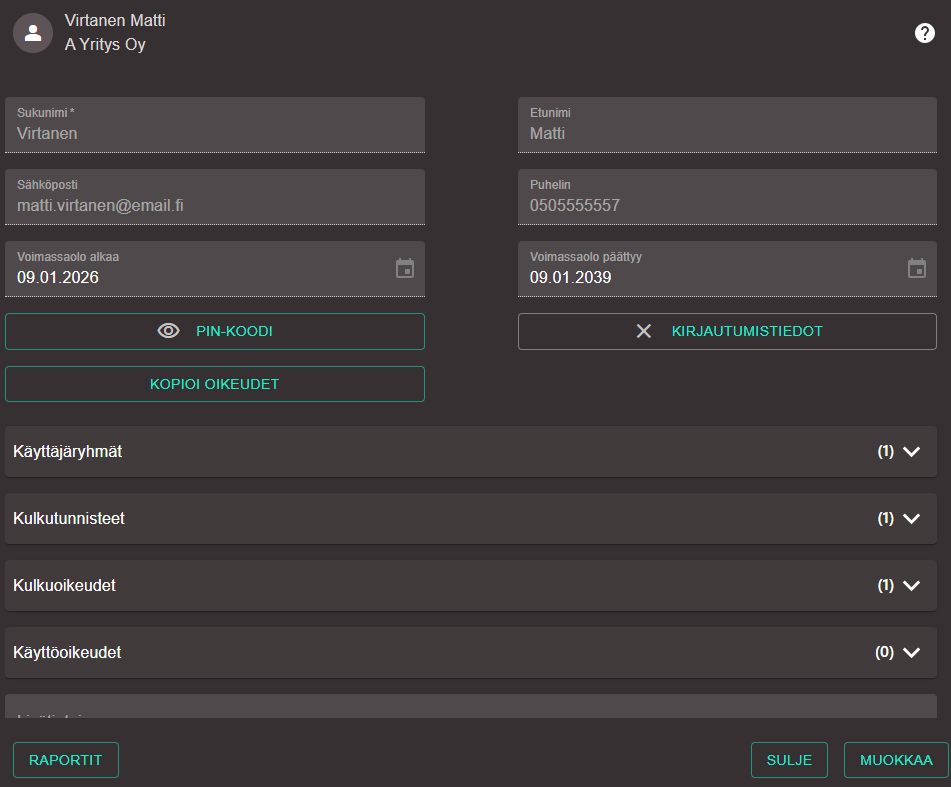Screen dimensions: 951x787
Task: Expand the Käyttöoikeudet section chevron
Action: pyautogui.click(x=911, y=652)
